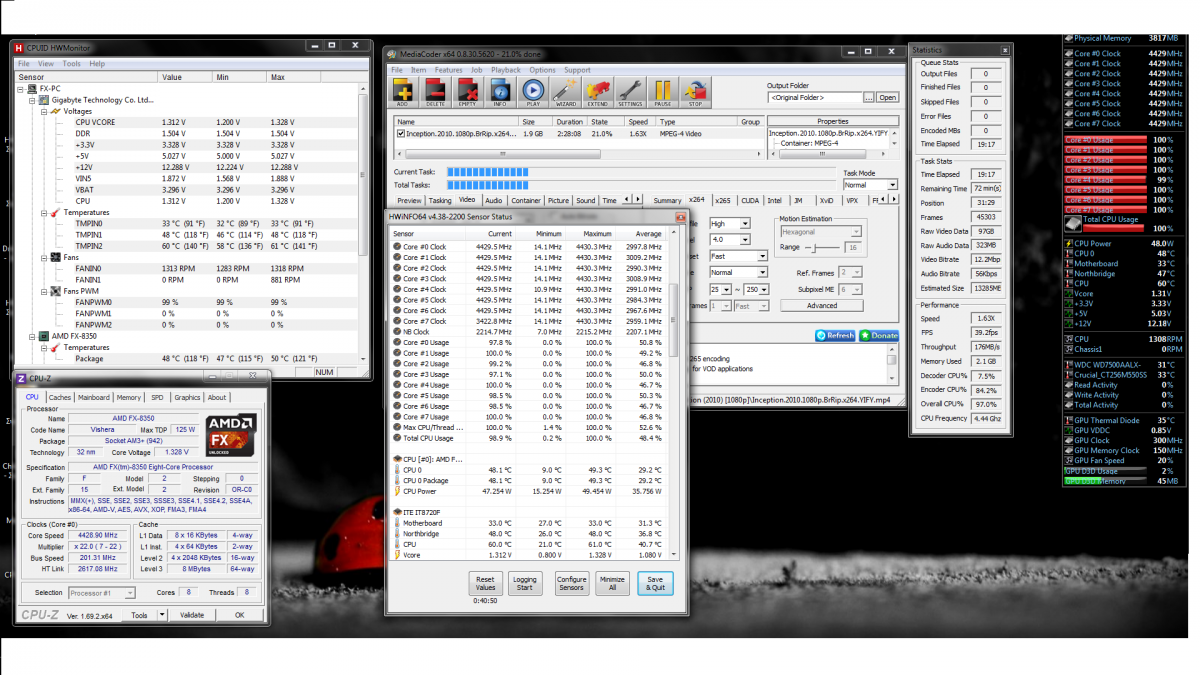Switch to the x265 tab in MediaCoder
The width and height of the screenshot is (1200, 675).
pyautogui.click(x=723, y=200)
